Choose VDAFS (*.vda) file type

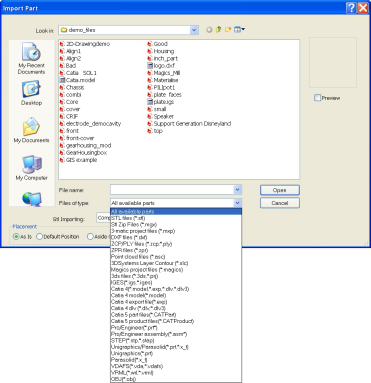click(176, 366)
